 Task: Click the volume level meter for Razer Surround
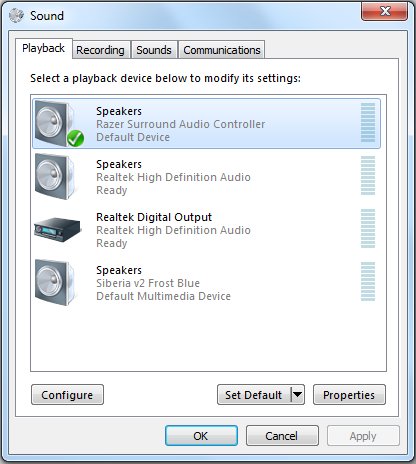point(368,123)
